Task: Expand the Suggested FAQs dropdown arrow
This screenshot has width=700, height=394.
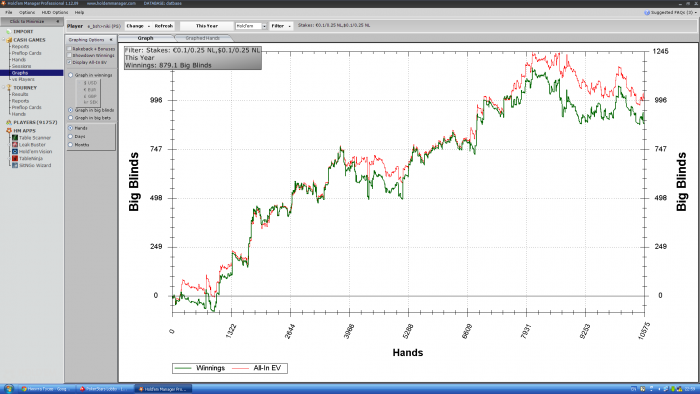Action: [696, 12]
